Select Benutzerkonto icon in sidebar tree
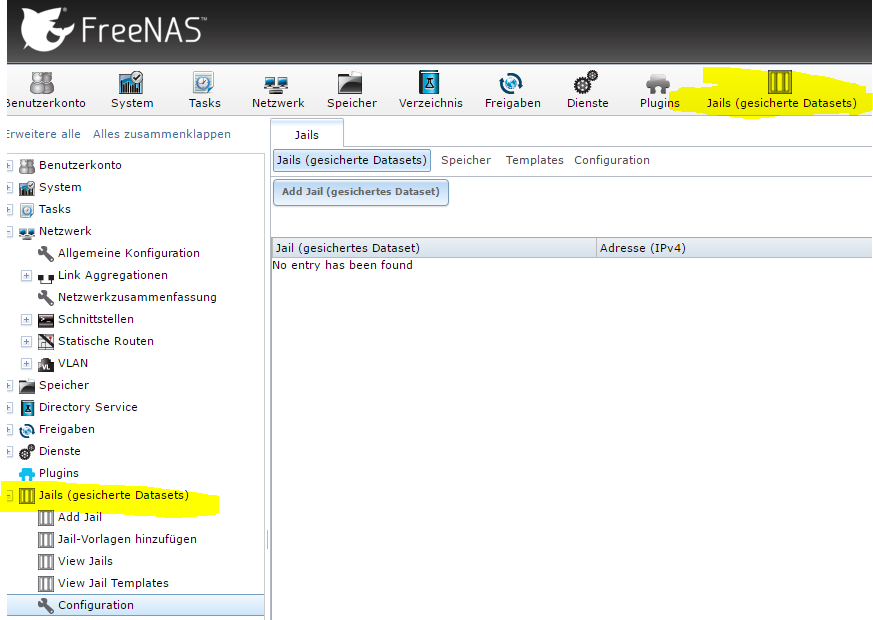Screen dimensions: 873x620 pyautogui.click(x=27, y=165)
